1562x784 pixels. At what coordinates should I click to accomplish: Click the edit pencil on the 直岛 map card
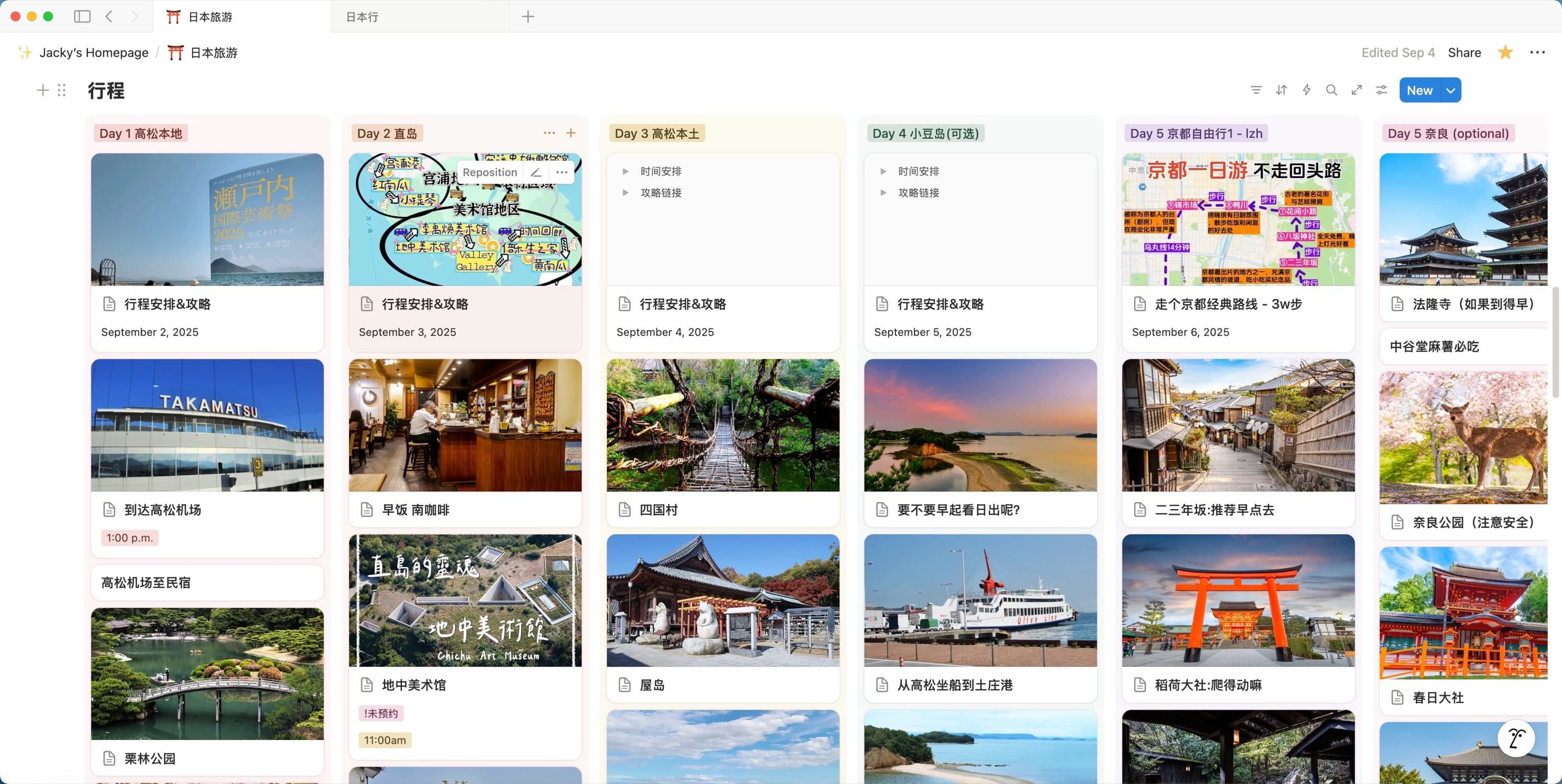(x=536, y=172)
